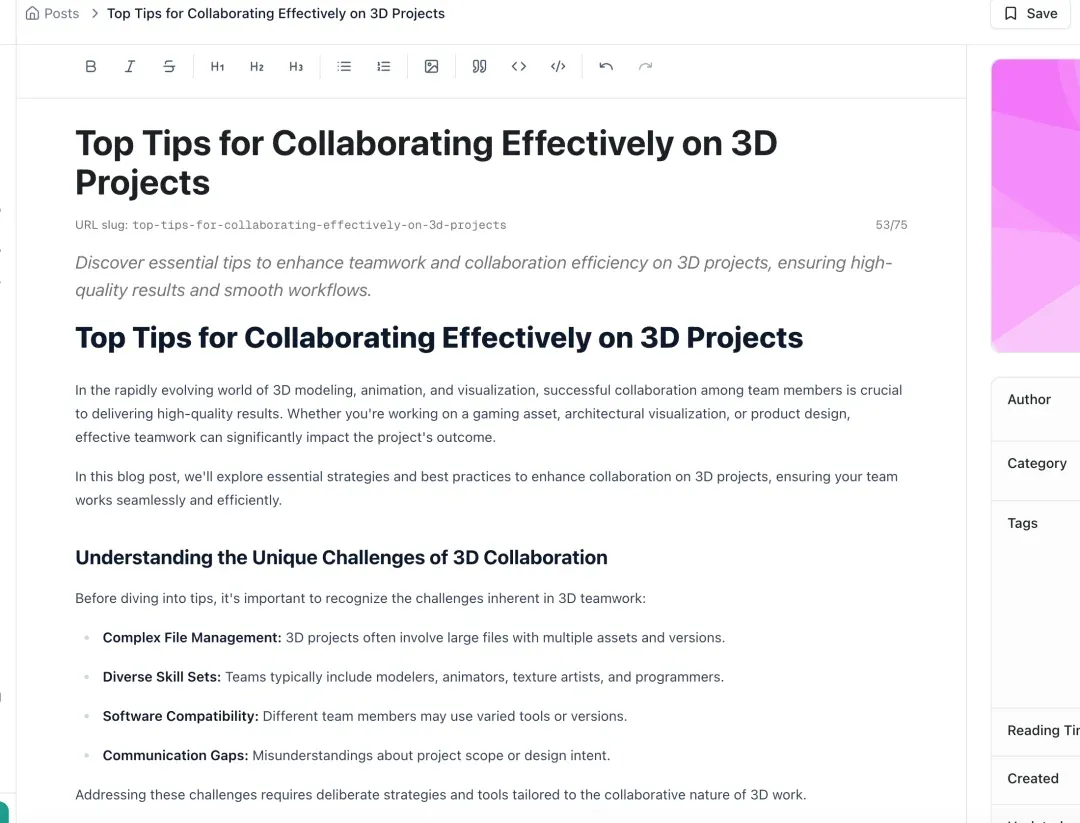Undo the last edit
Screen dimensions: 1080x823
(x=606, y=67)
